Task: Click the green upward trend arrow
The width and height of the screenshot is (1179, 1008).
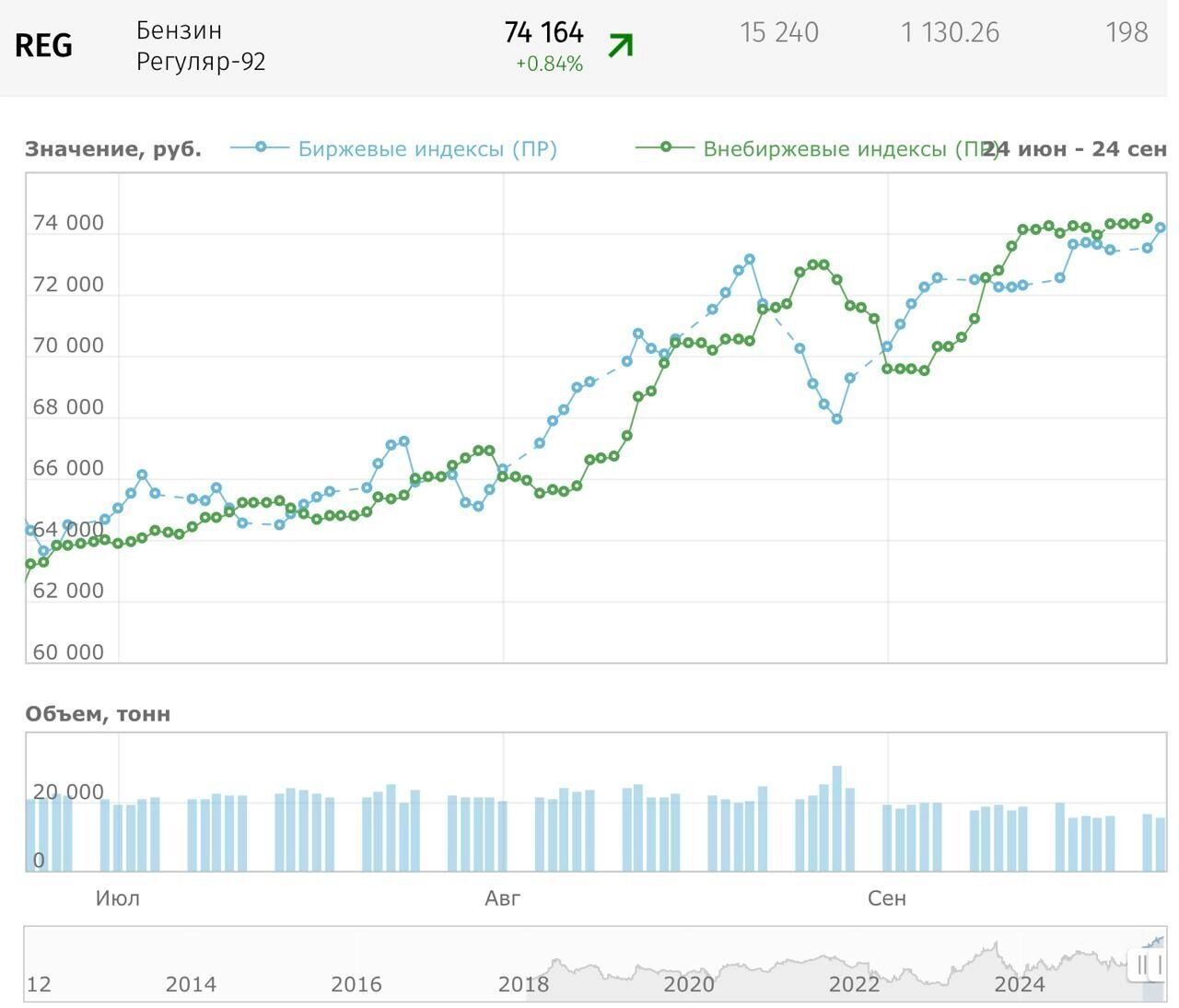Action: pos(621,44)
